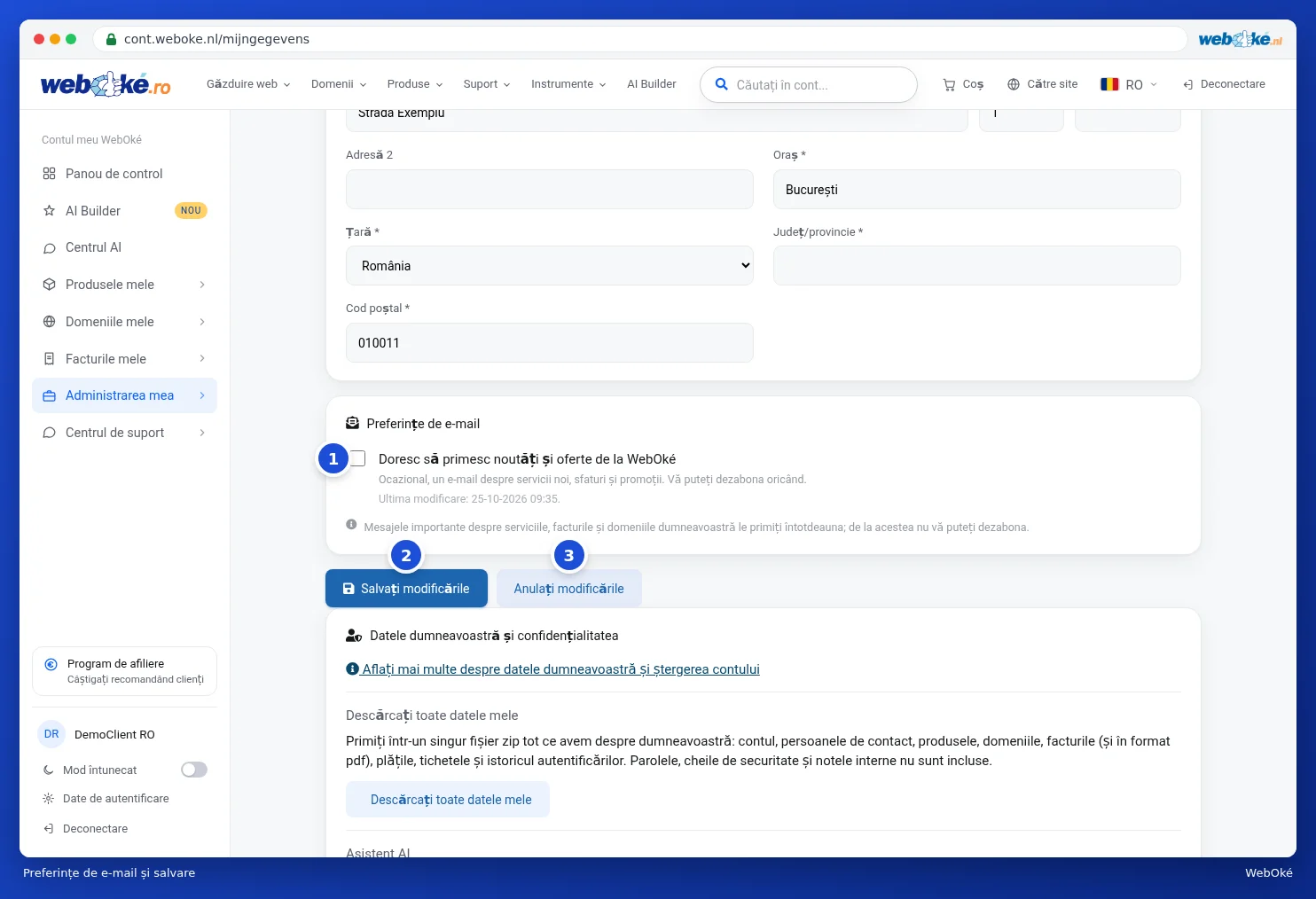Focus the Căutați în cont search box
The height and width of the screenshot is (899, 1316).
(809, 85)
